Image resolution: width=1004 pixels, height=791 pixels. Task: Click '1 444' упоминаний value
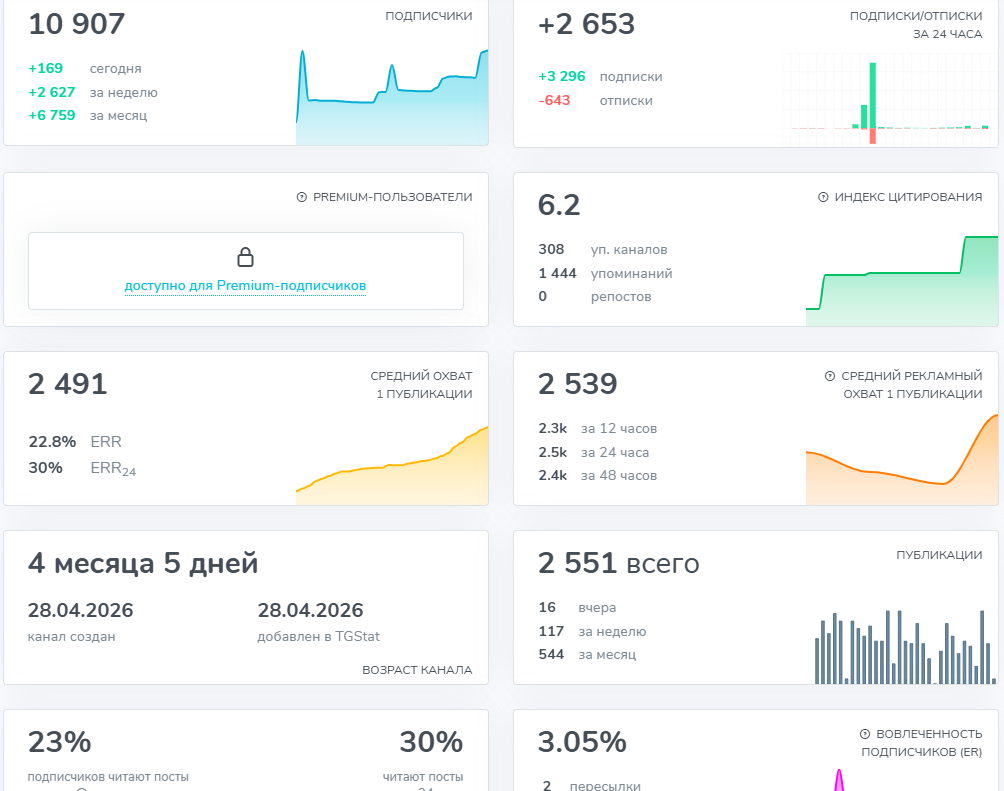click(x=557, y=273)
